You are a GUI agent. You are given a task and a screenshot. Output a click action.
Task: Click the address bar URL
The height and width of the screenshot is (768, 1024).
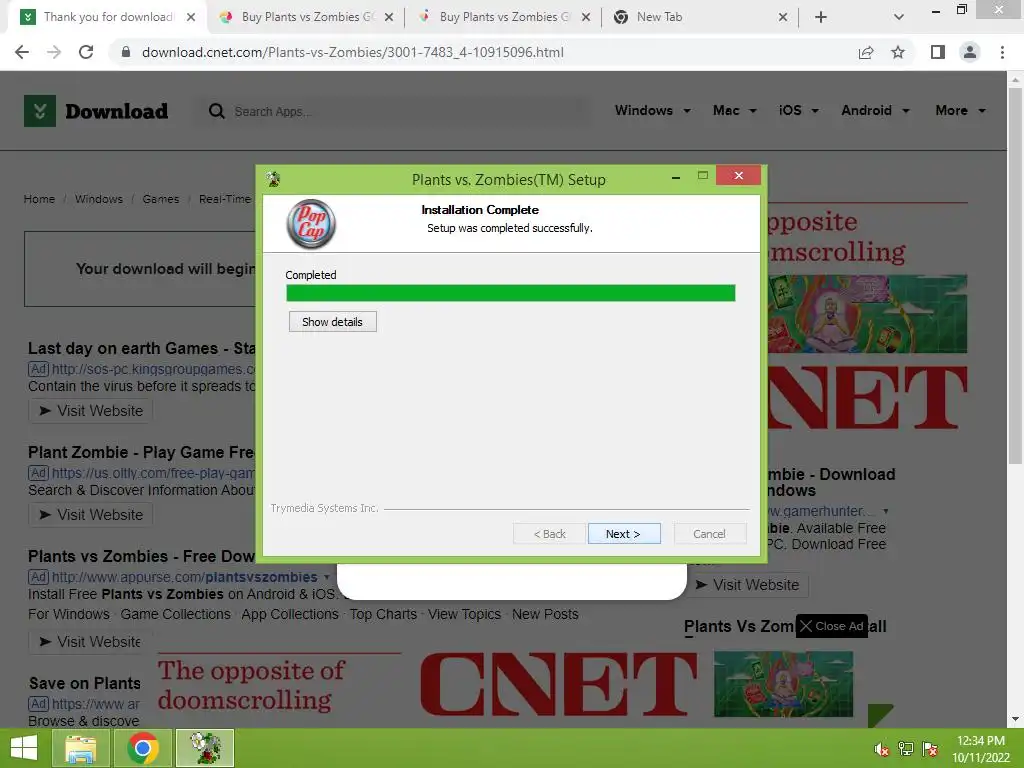coord(353,52)
